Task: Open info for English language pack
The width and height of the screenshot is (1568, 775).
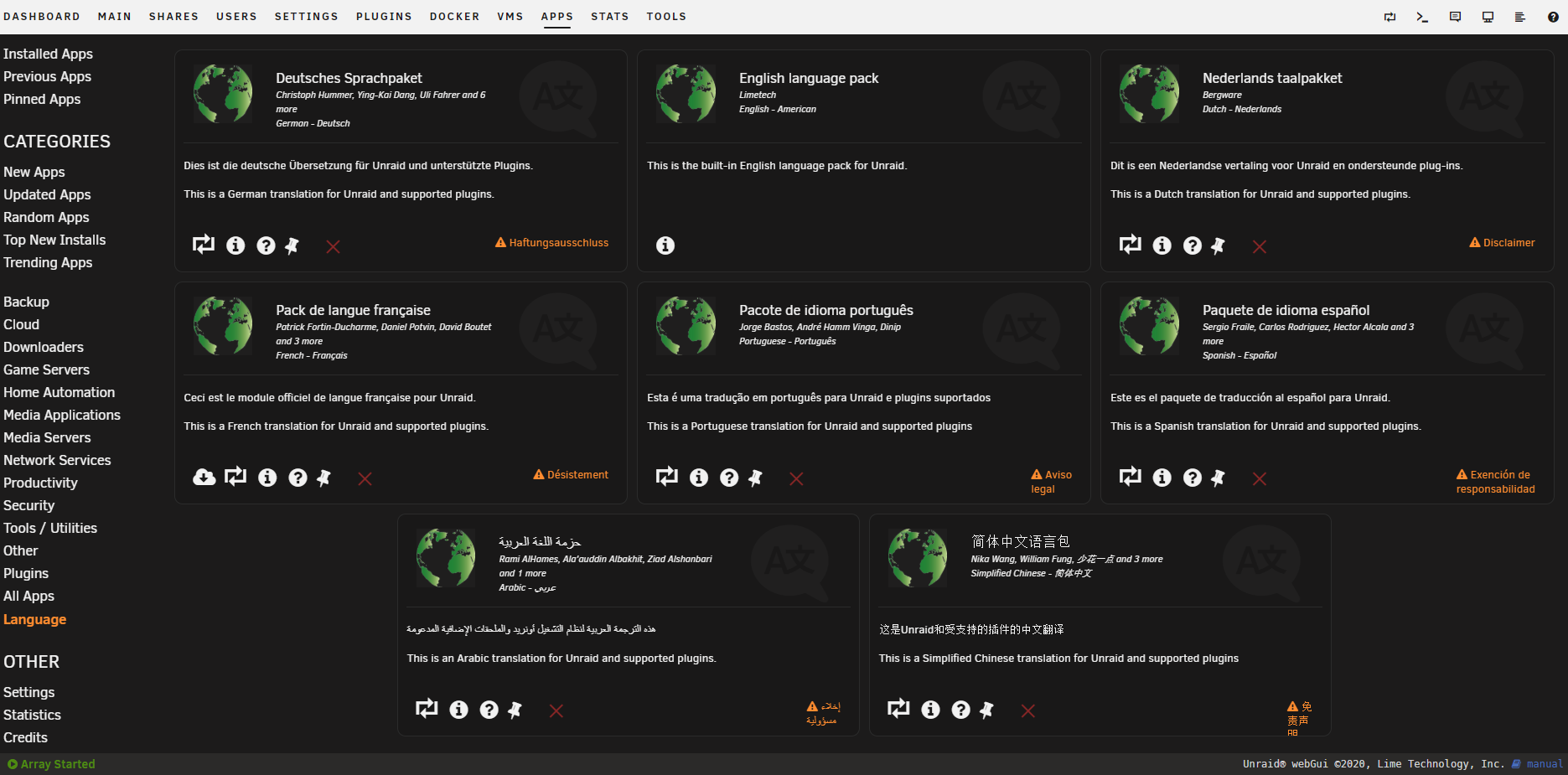Action: pos(665,245)
